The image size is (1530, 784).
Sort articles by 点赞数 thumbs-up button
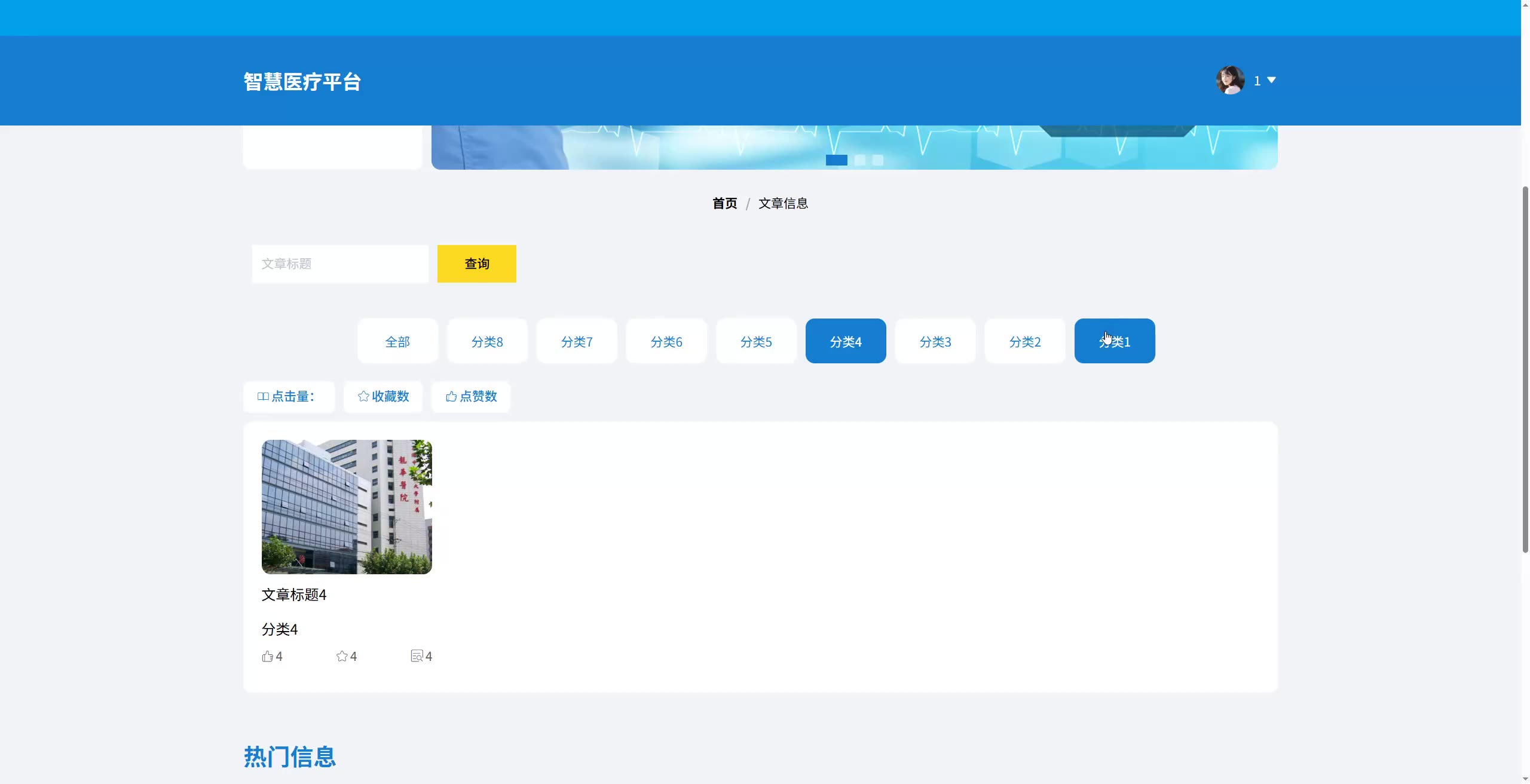click(x=471, y=397)
